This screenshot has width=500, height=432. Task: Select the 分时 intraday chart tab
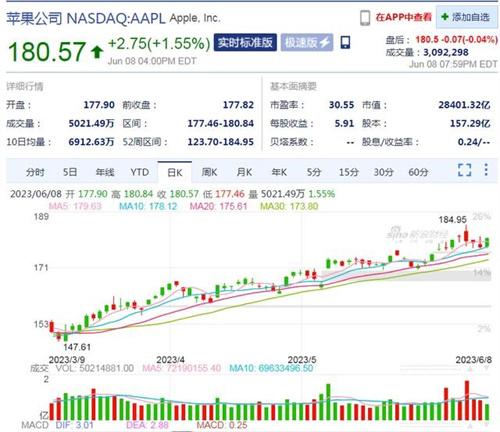35,172
